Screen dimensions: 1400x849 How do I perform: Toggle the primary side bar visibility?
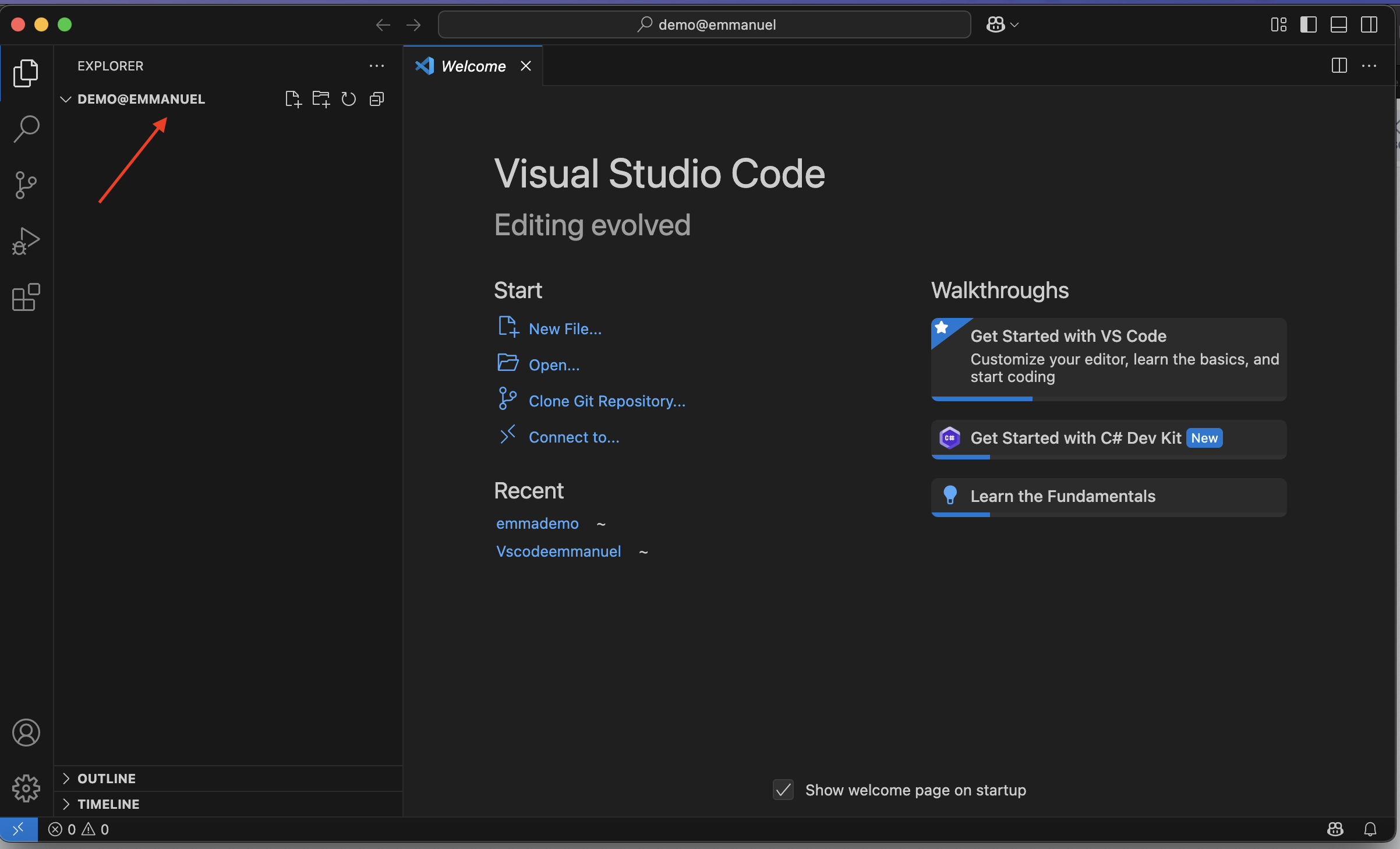coord(1309,24)
